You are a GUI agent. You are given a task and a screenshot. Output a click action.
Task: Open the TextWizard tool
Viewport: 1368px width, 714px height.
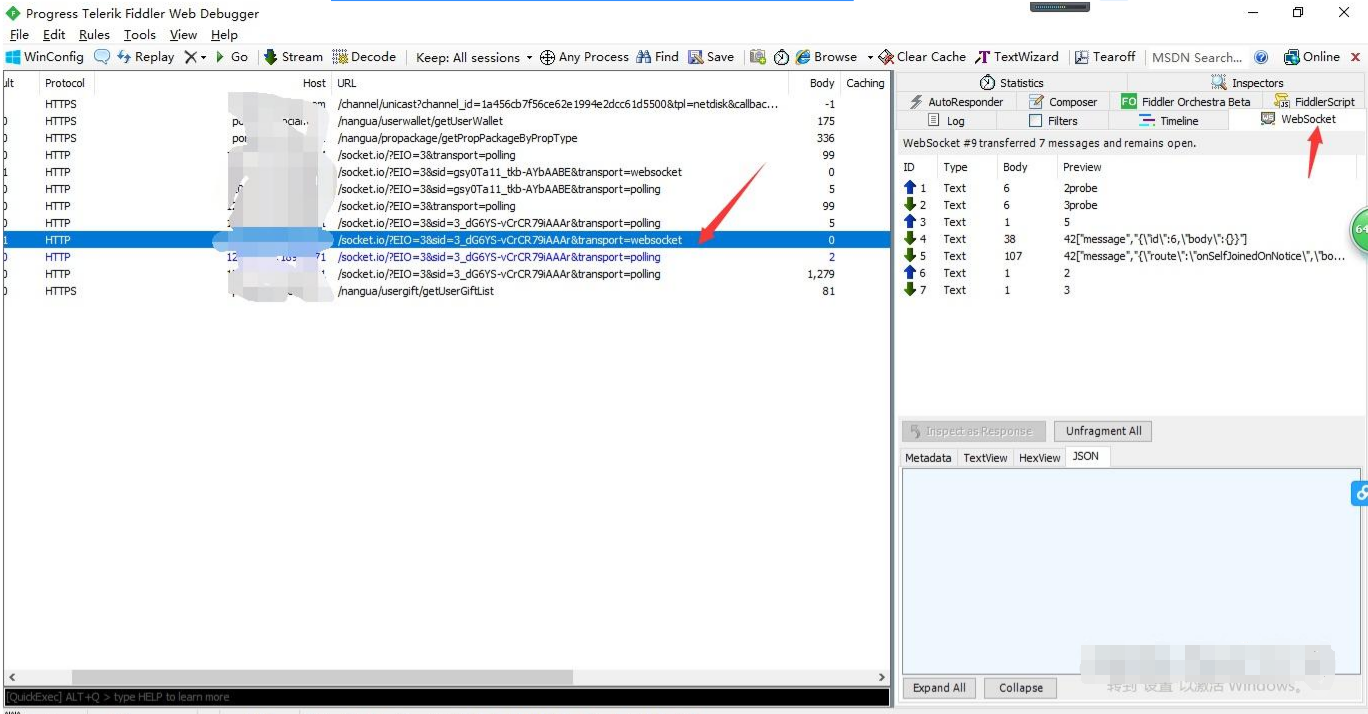point(1018,57)
